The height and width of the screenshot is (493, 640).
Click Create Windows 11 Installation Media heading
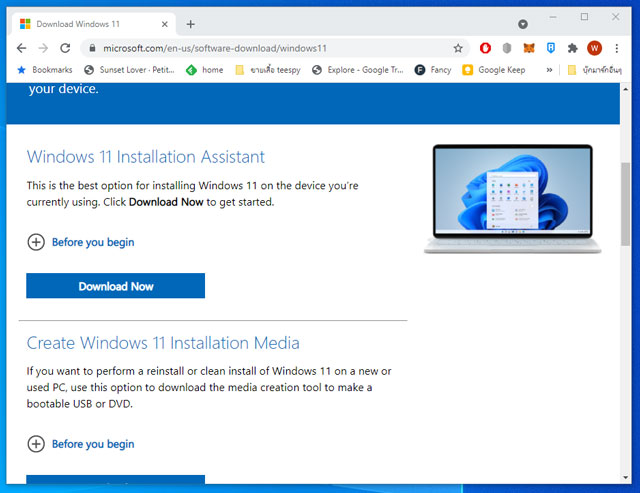[x=163, y=343]
